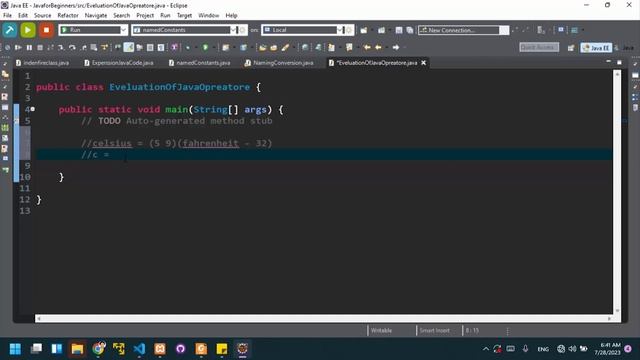The image size is (640, 360).
Task: Click the blue hammer Build button
Action: 10,30
